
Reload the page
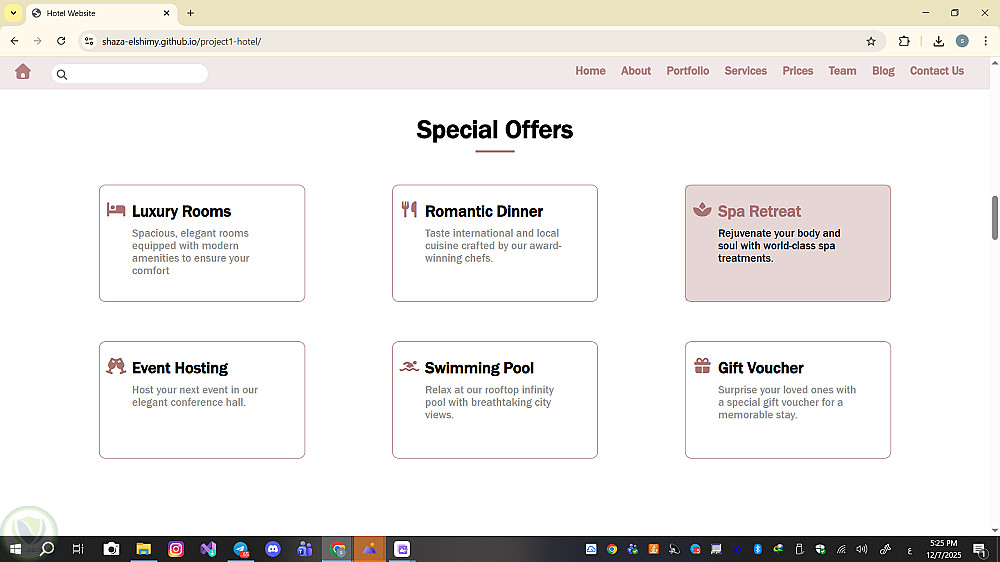[x=61, y=41]
